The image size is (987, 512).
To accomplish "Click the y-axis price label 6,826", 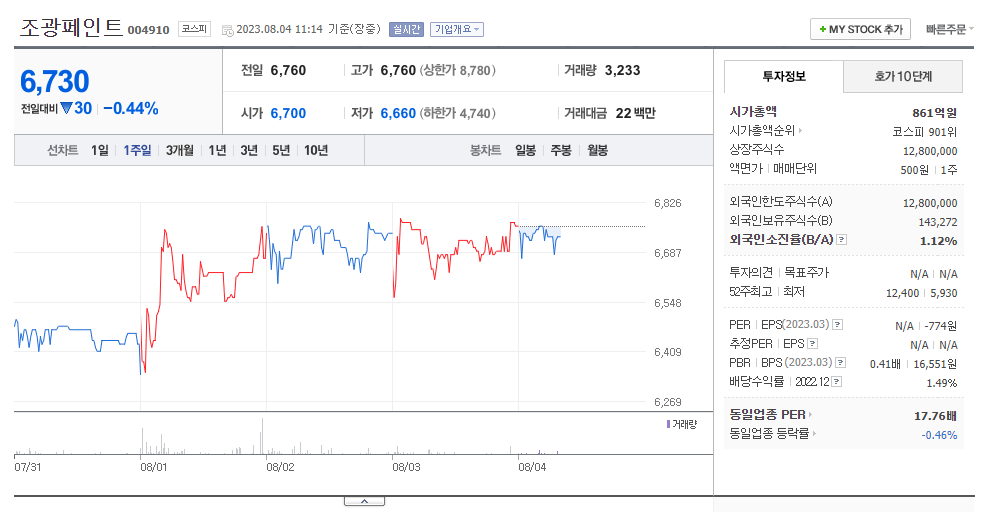I will pos(667,203).
